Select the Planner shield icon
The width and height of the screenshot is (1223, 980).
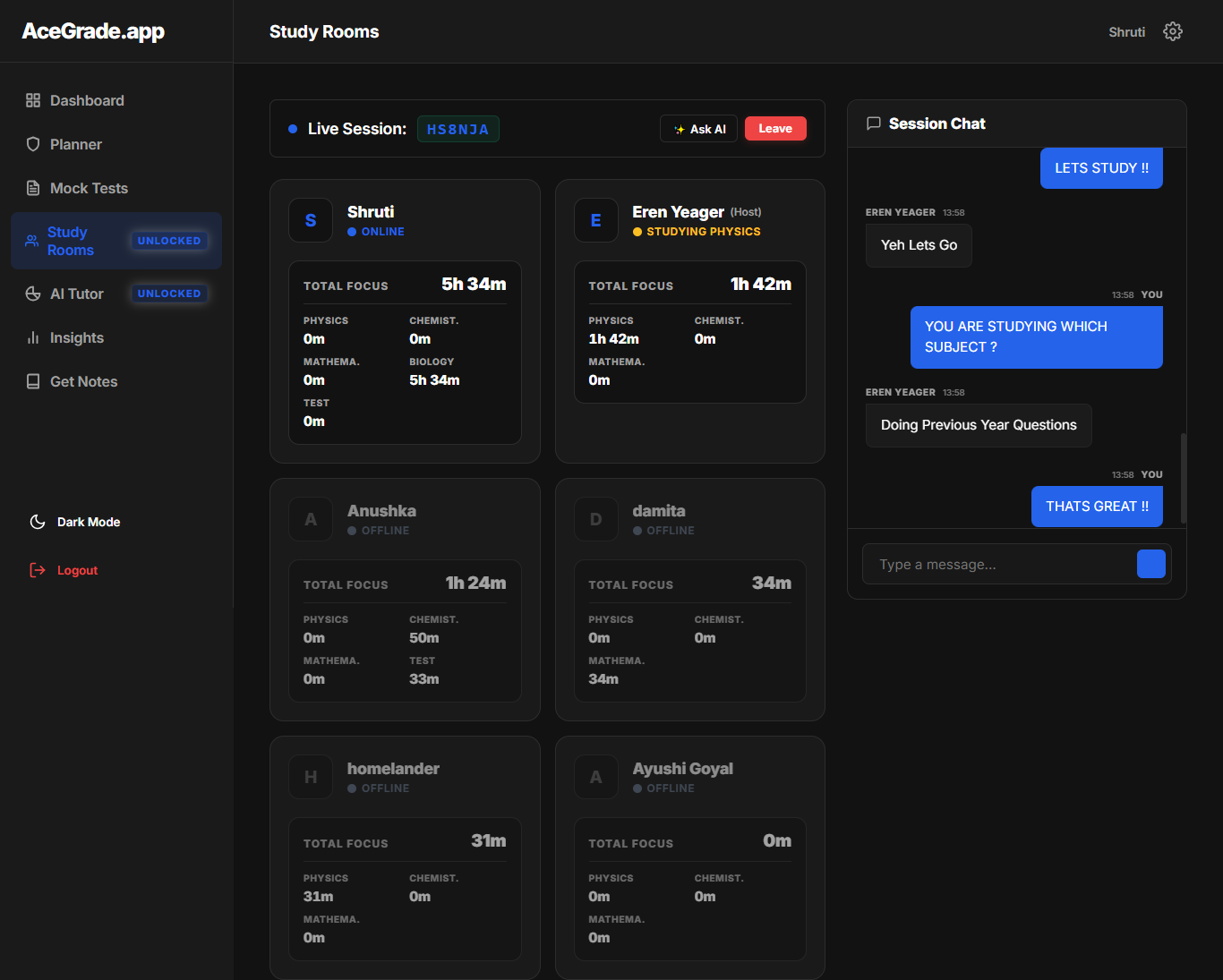point(33,144)
